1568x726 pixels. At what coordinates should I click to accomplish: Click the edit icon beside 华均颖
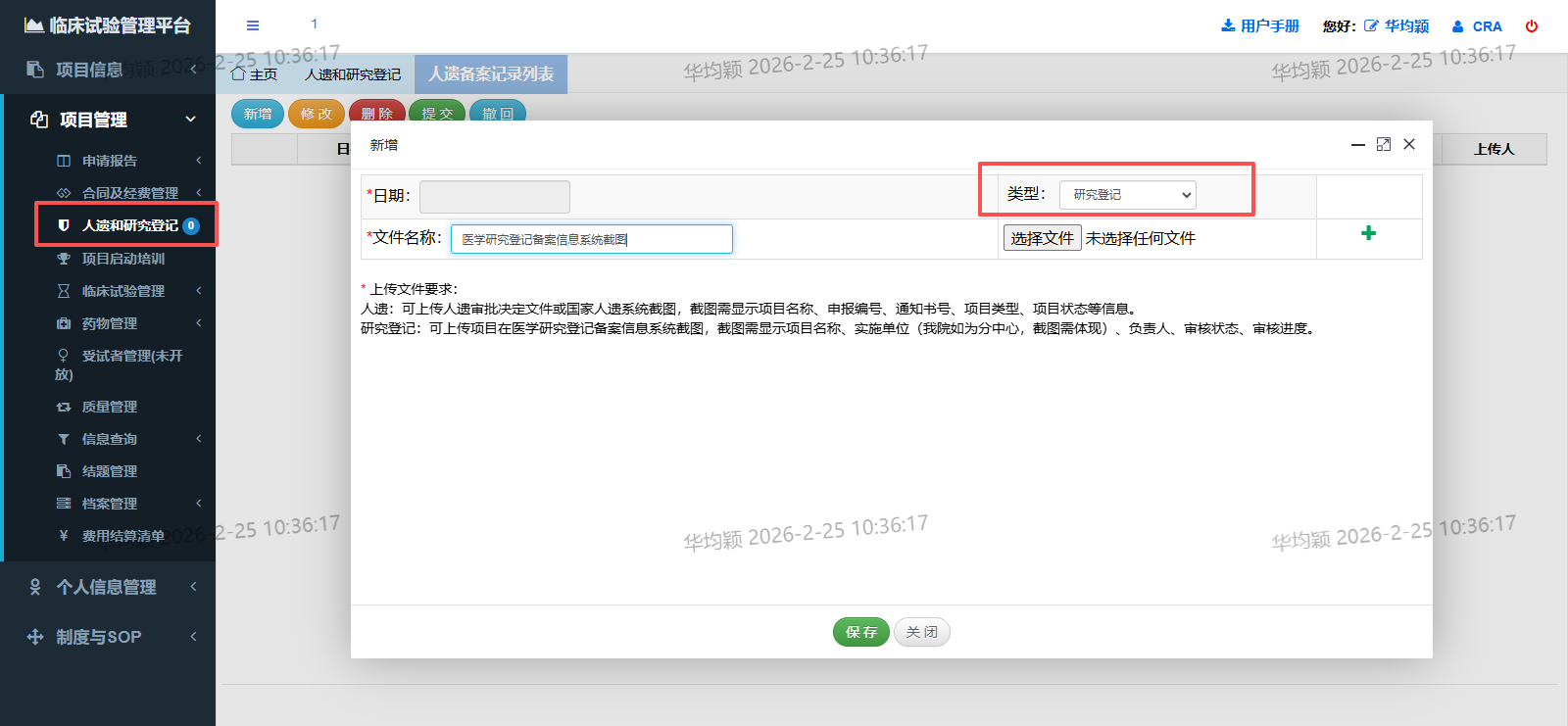tap(1371, 26)
